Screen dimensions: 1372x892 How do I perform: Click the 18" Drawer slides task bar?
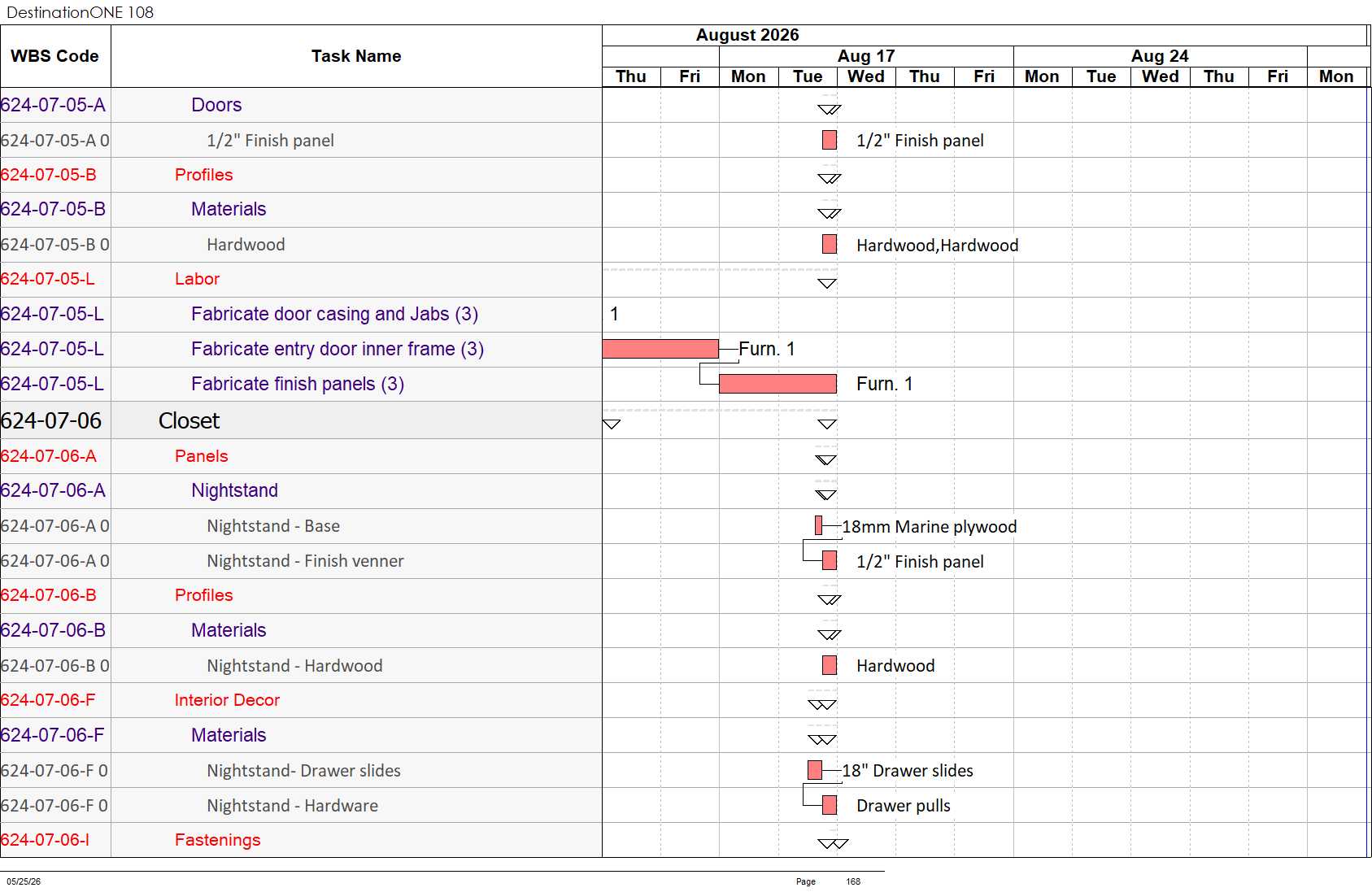click(815, 770)
